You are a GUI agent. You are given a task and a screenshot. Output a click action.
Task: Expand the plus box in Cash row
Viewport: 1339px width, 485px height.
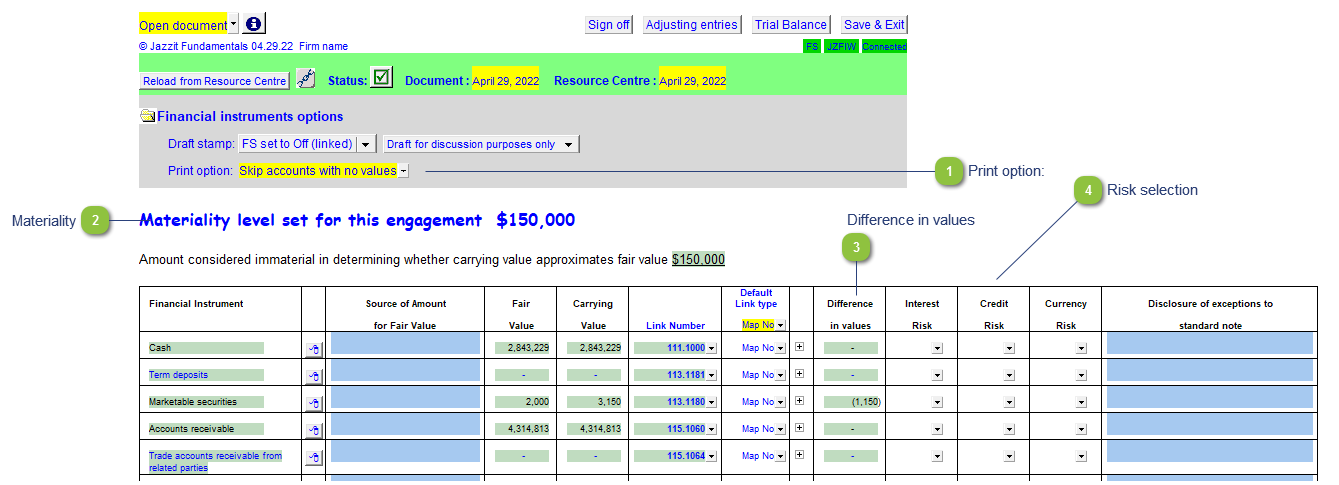(799, 347)
